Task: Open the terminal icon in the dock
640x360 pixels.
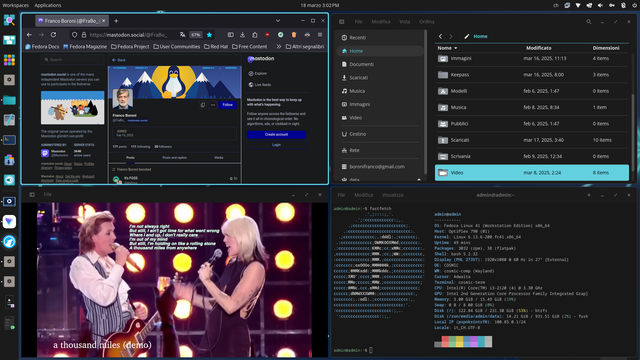Action: coord(9,140)
